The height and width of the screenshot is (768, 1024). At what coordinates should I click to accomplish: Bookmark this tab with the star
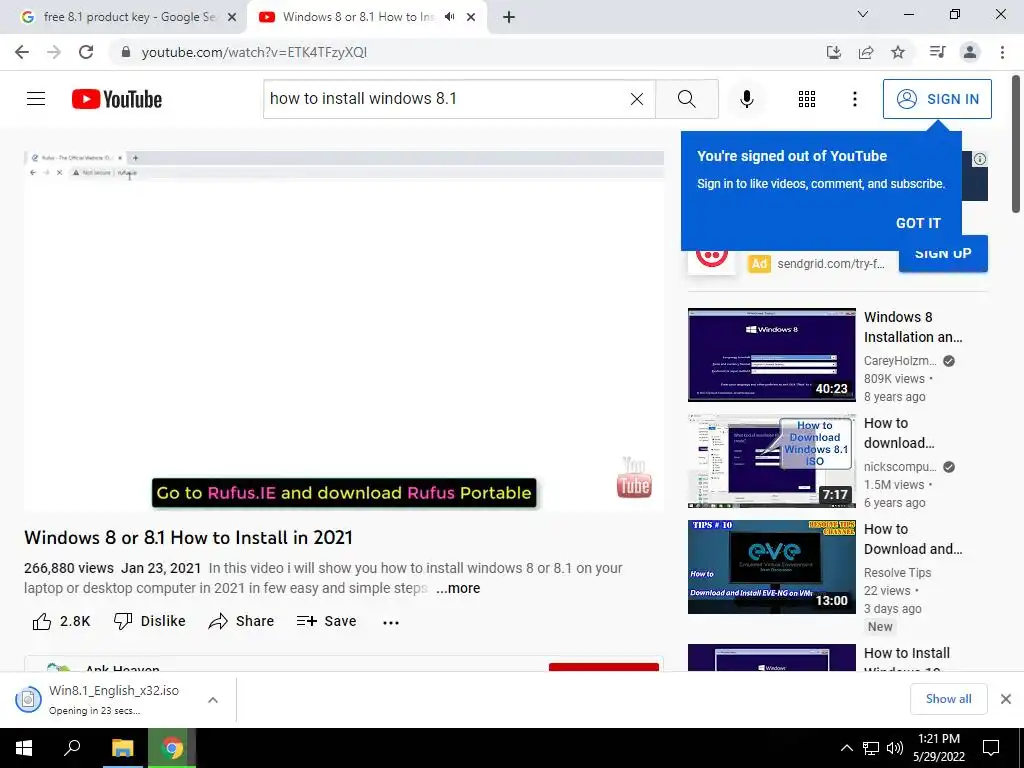click(898, 52)
